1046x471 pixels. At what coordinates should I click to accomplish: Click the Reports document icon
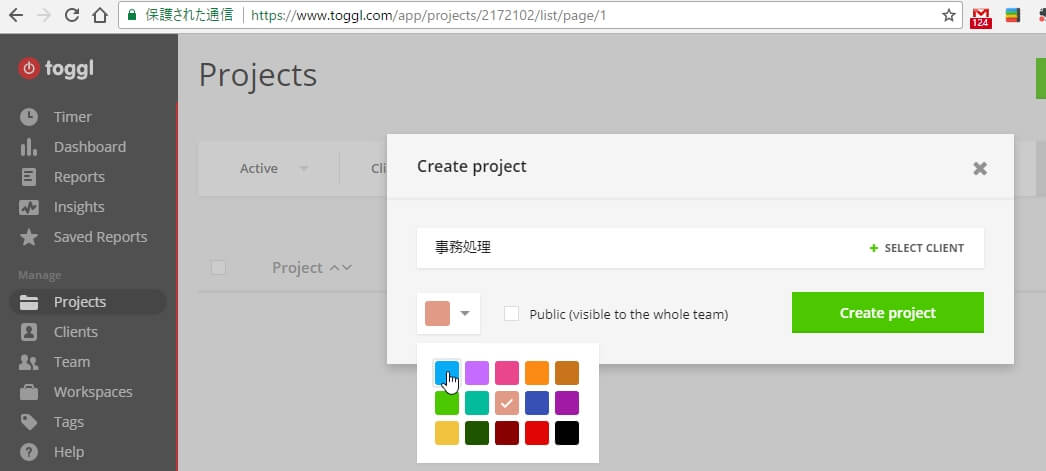click(x=29, y=177)
